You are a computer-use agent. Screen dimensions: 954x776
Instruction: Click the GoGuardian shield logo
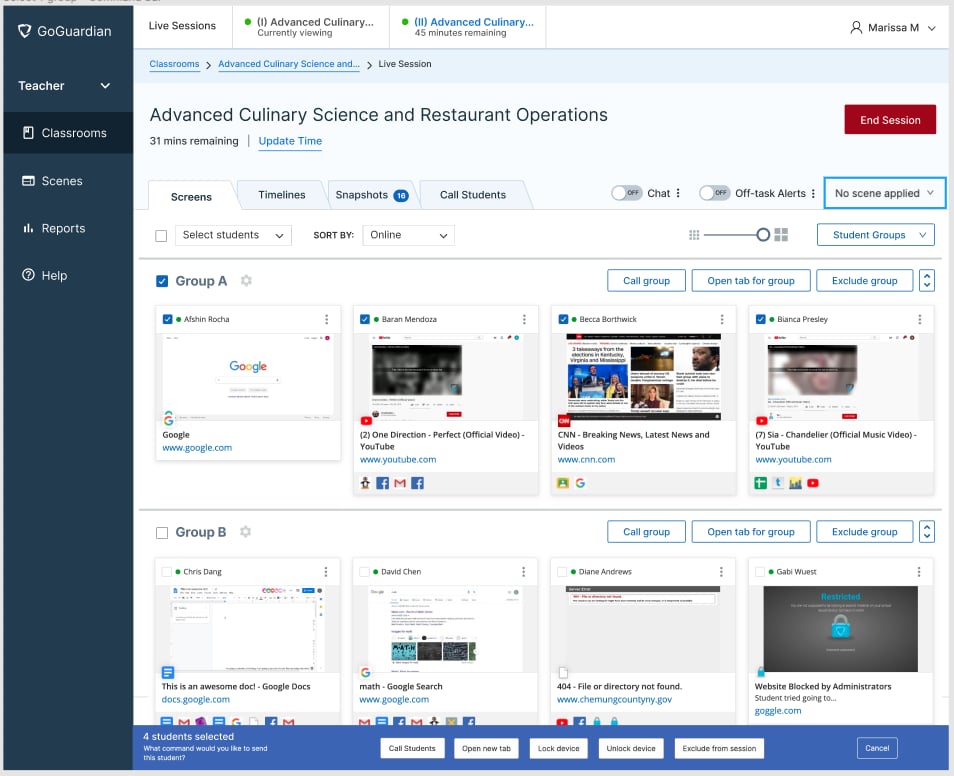(x=24, y=31)
